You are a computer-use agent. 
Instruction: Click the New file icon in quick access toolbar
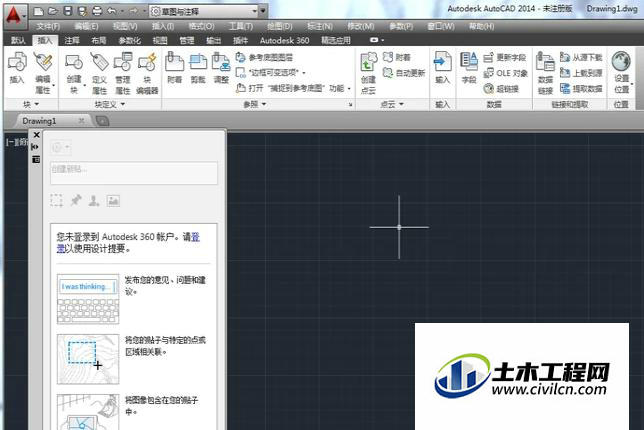pyautogui.click(x=38, y=11)
